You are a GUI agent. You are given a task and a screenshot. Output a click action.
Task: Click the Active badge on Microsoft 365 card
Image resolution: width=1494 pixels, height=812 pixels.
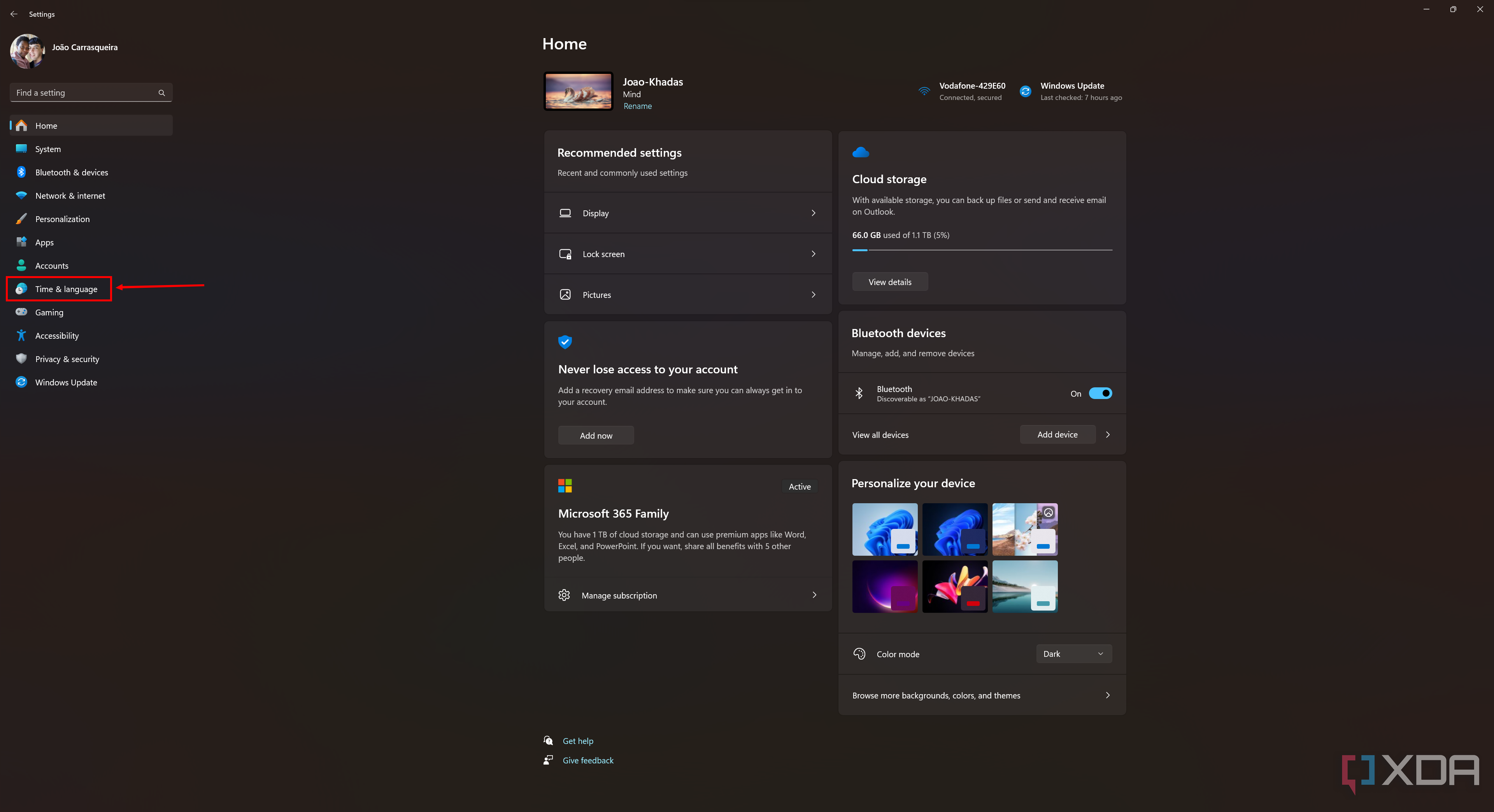coord(800,486)
